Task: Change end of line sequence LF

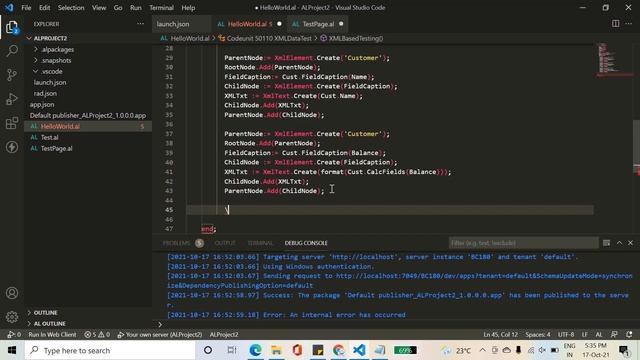Action: [x=584, y=334]
